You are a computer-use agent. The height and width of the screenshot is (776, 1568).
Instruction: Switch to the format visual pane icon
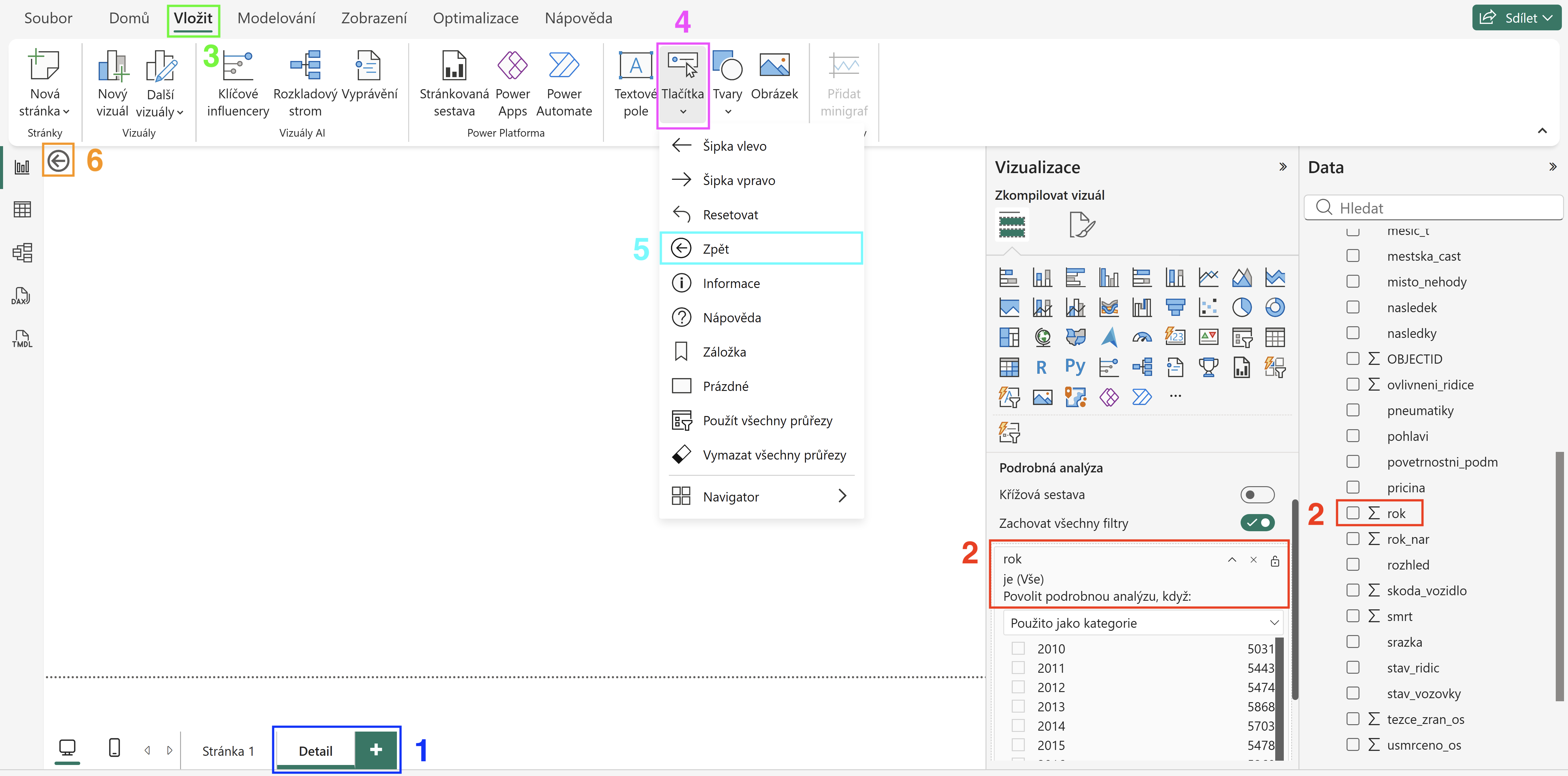tap(1082, 225)
